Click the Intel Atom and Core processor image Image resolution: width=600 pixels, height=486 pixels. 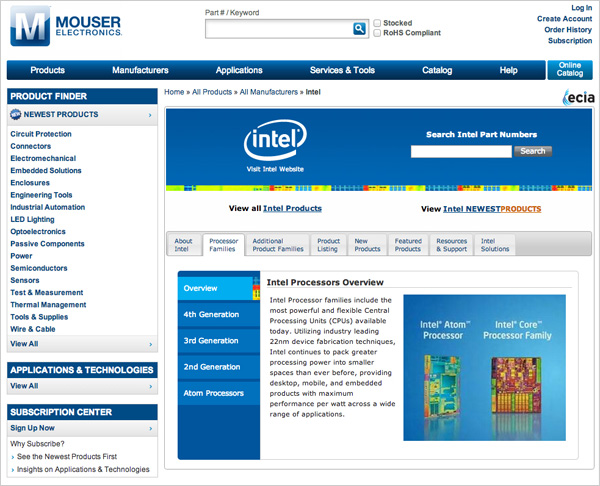[x=484, y=367]
